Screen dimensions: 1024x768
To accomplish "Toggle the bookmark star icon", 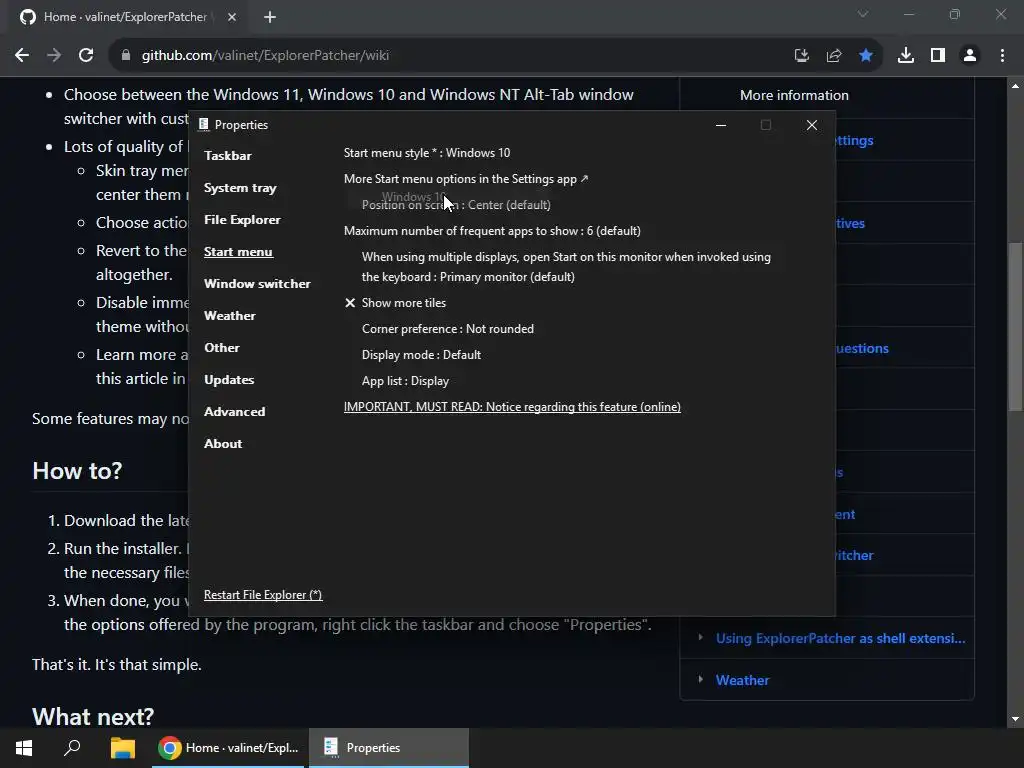I will [x=866, y=56].
